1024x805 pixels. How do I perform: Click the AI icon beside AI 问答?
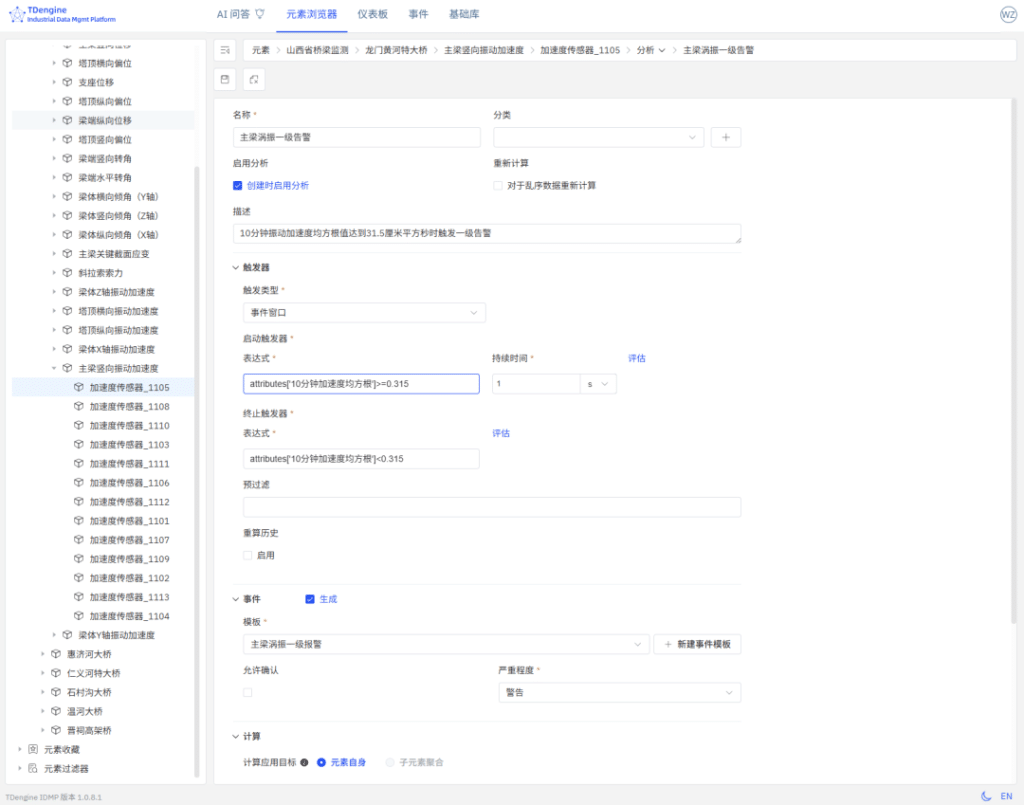(x=260, y=14)
